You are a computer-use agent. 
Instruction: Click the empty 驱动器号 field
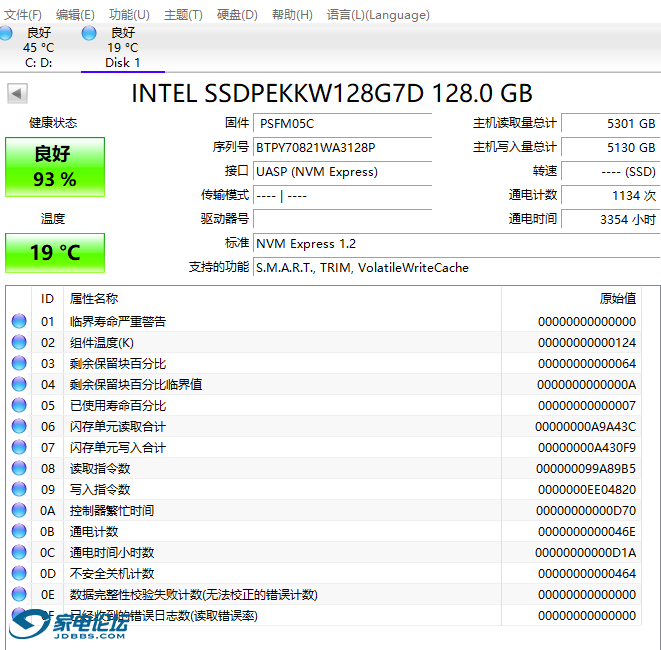tap(342, 220)
